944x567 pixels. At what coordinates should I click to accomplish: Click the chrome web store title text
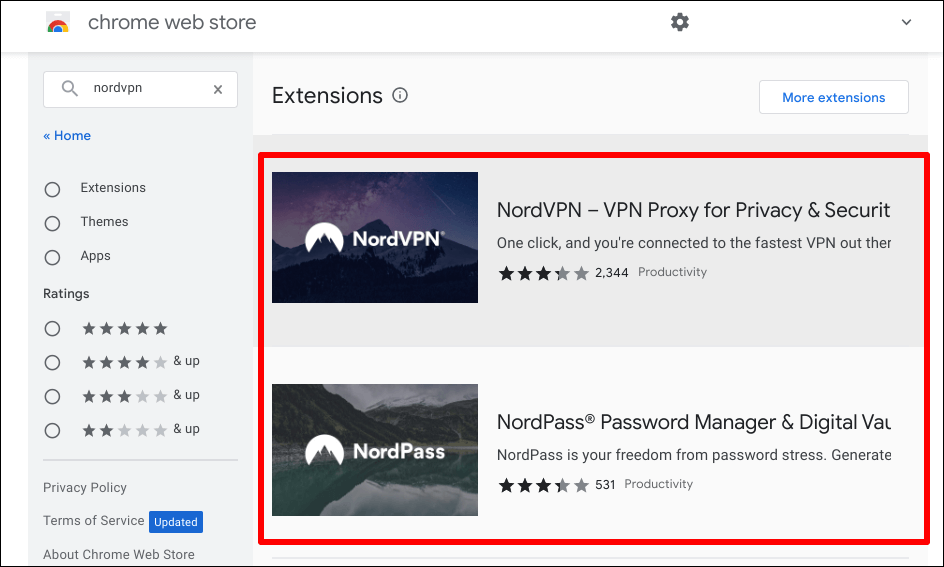tap(172, 22)
